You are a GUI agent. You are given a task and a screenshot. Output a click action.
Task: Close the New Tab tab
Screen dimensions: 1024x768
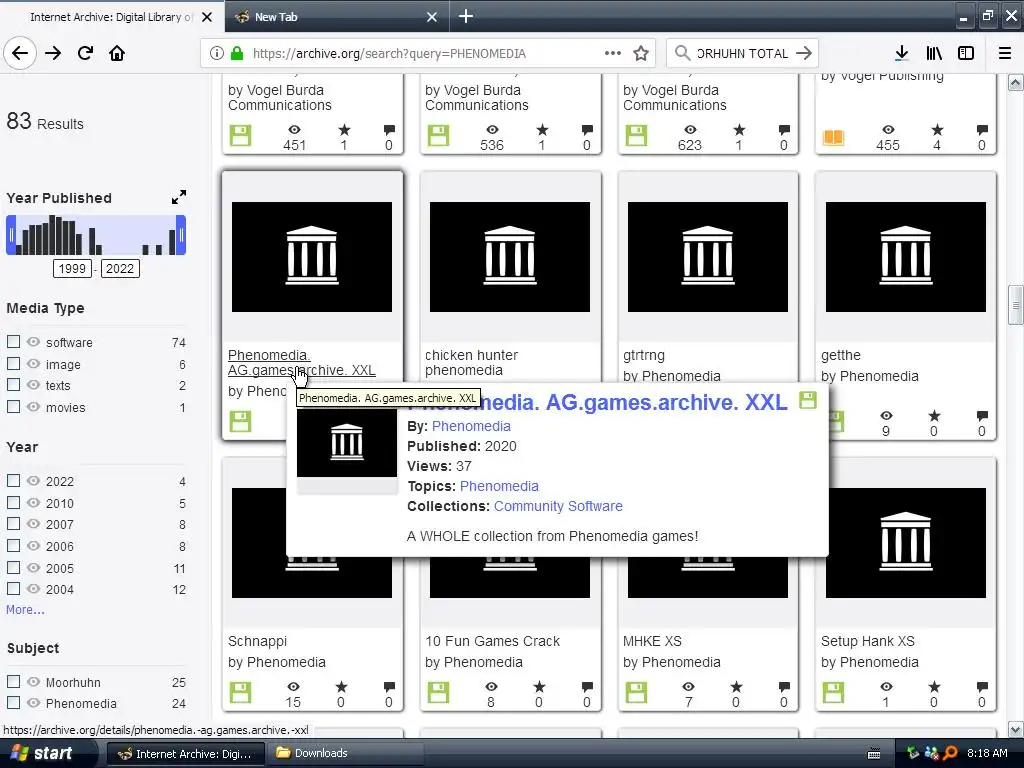click(432, 17)
